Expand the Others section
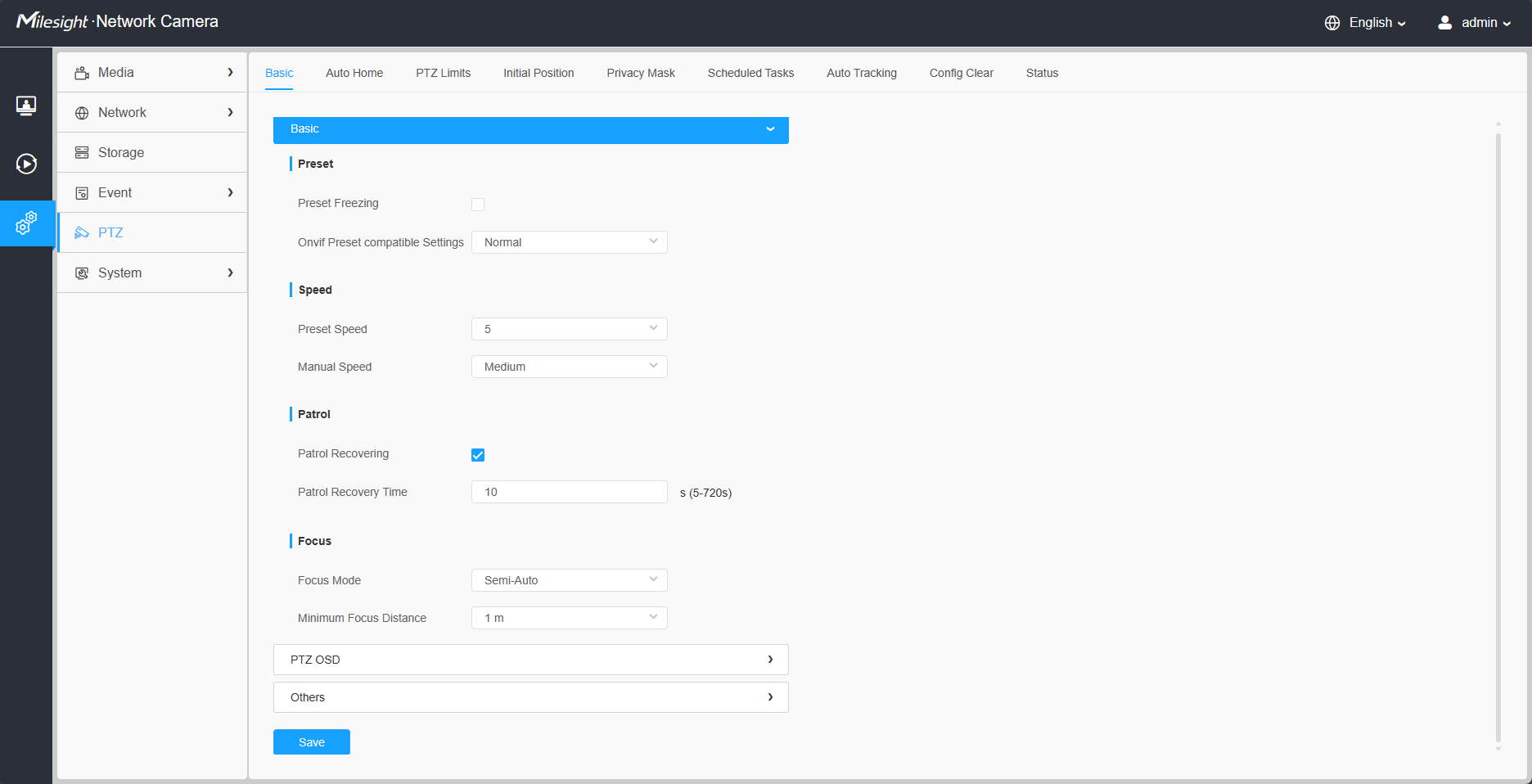Screen dimensions: 1532x784 pyautogui.click(x=531, y=697)
